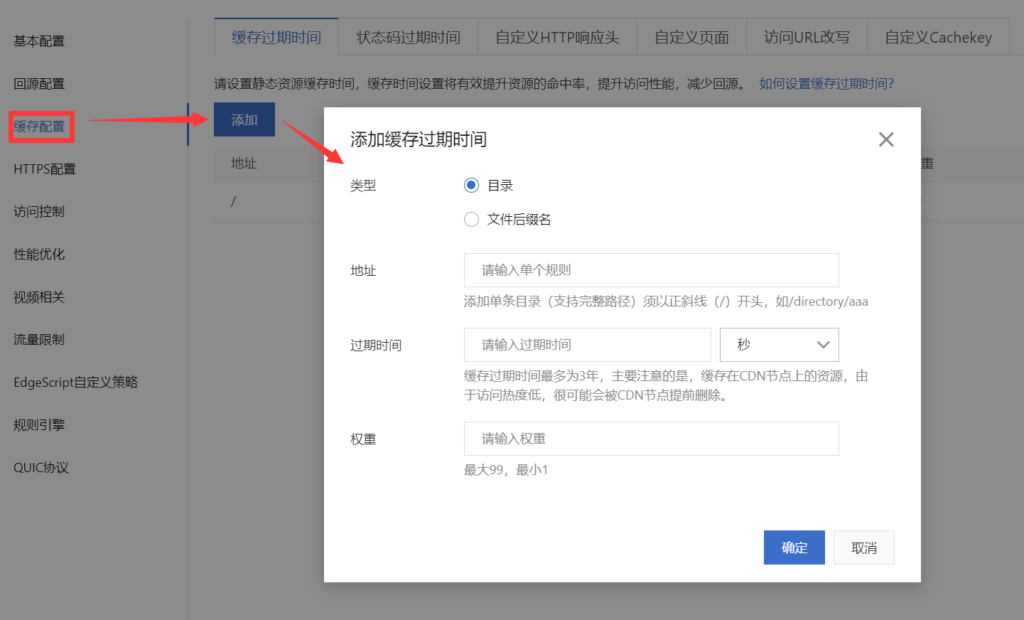Open 如何设置缓存过期时间 help link
The width and height of the screenshot is (1024, 620).
(827, 84)
